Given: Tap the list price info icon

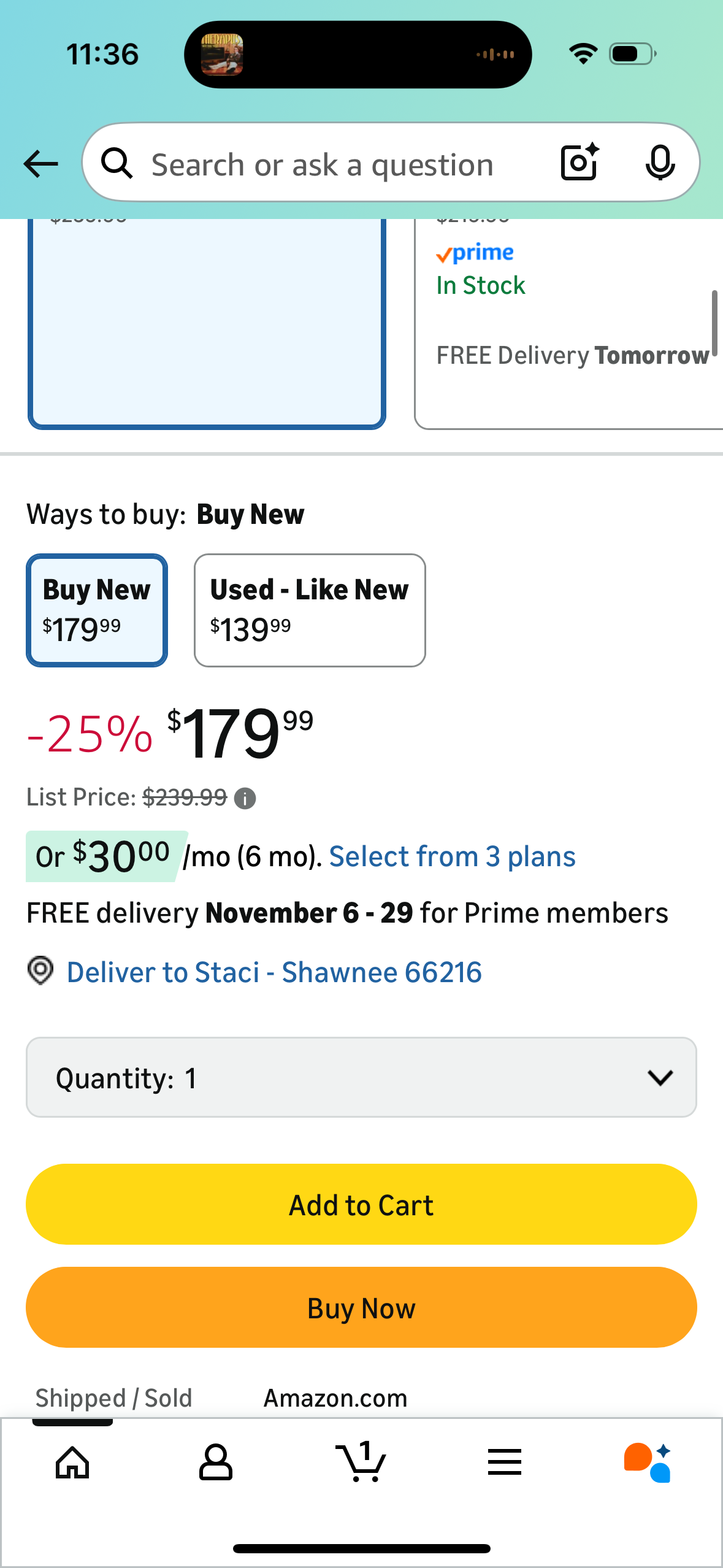Looking at the screenshot, I should (x=245, y=799).
